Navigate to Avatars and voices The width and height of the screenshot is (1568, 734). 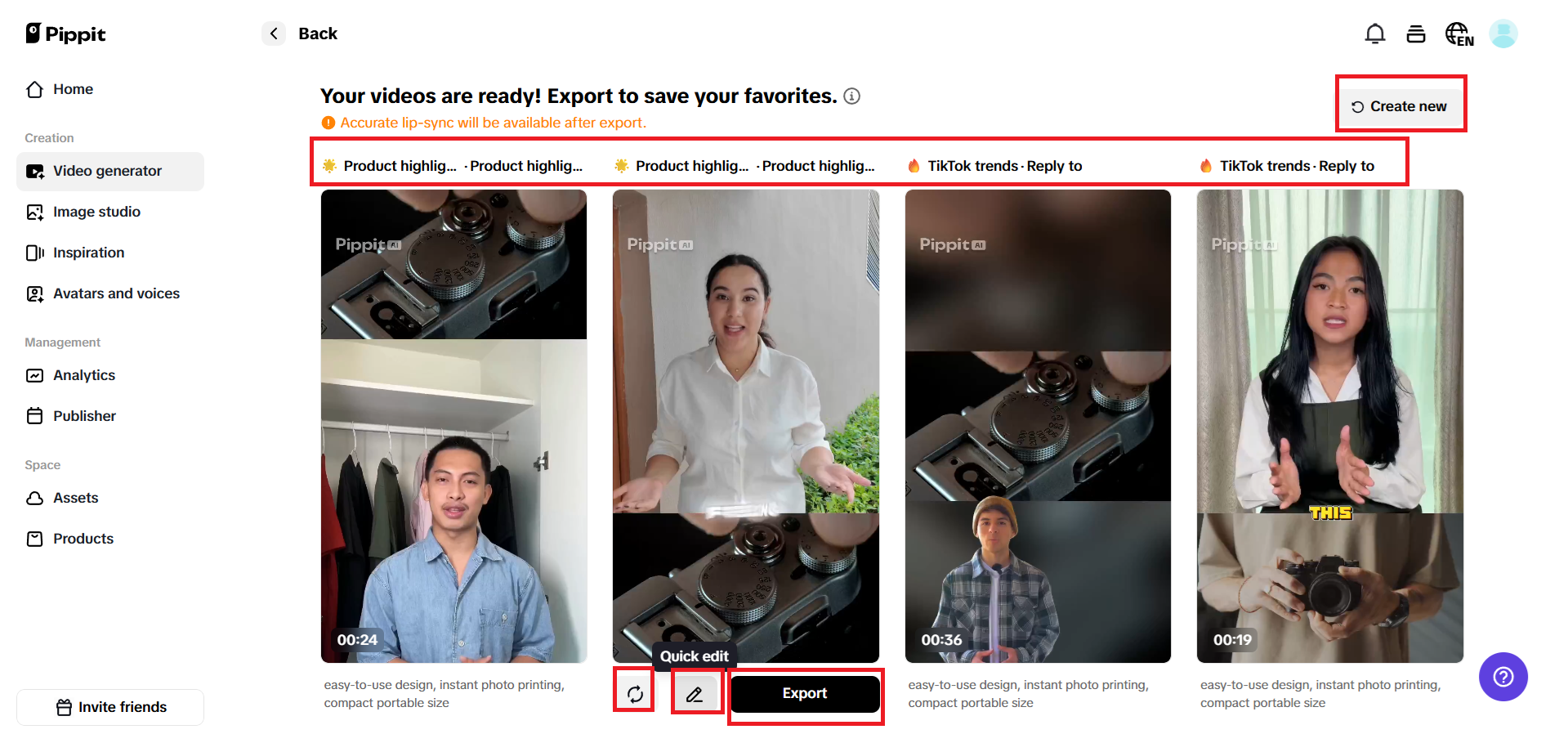click(x=110, y=293)
